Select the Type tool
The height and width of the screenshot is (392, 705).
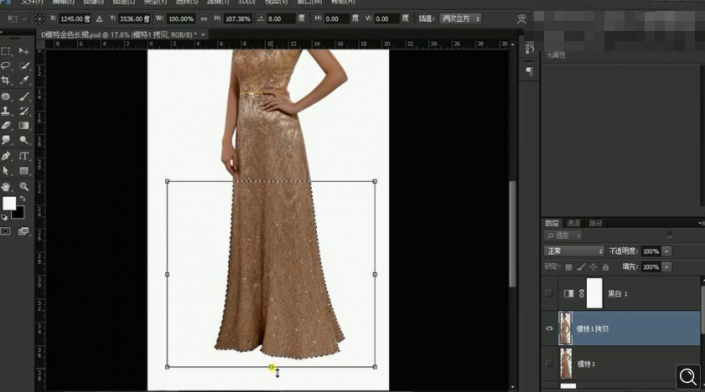(24, 156)
